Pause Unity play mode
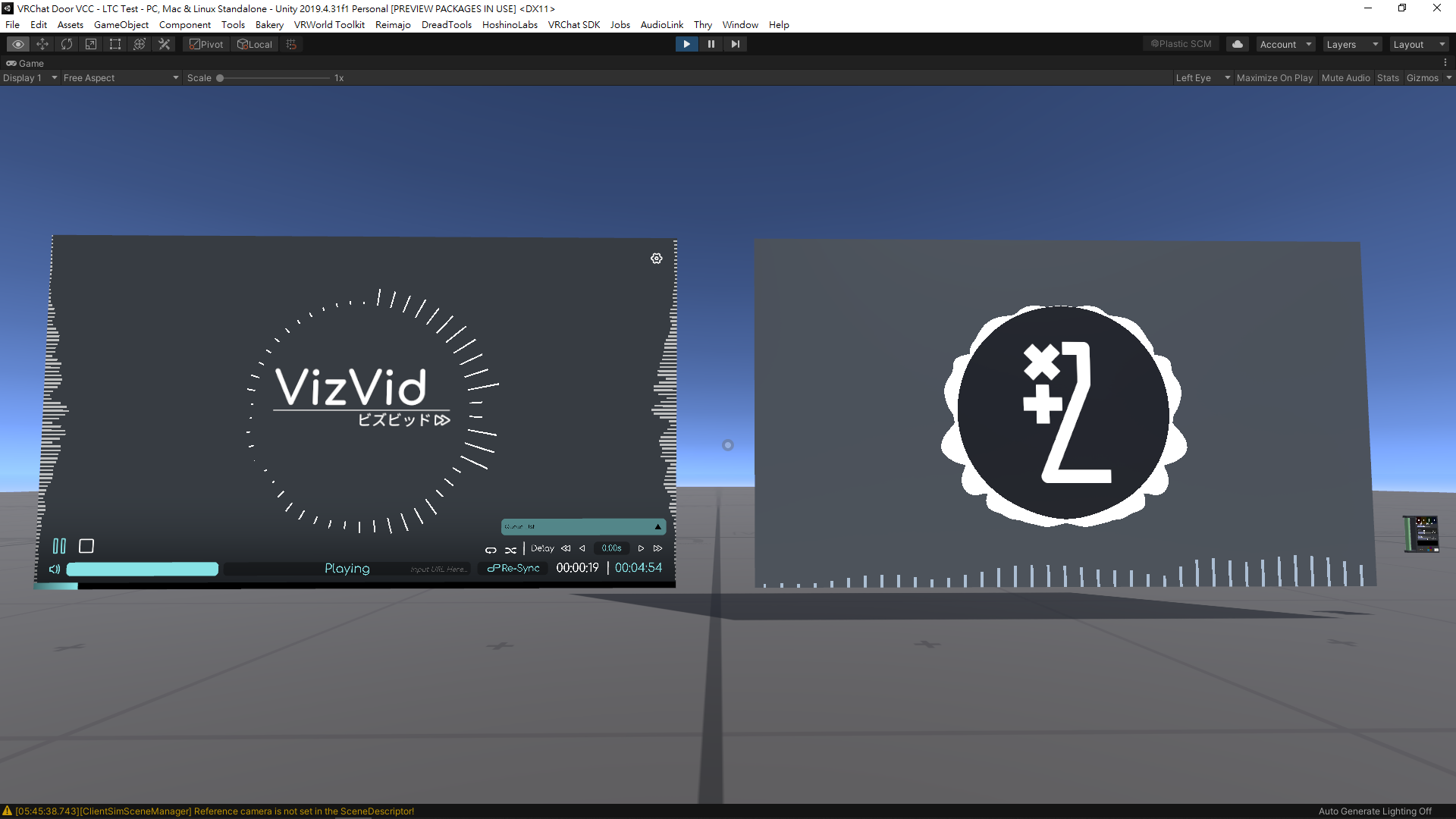The image size is (1456, 819). 711,44
